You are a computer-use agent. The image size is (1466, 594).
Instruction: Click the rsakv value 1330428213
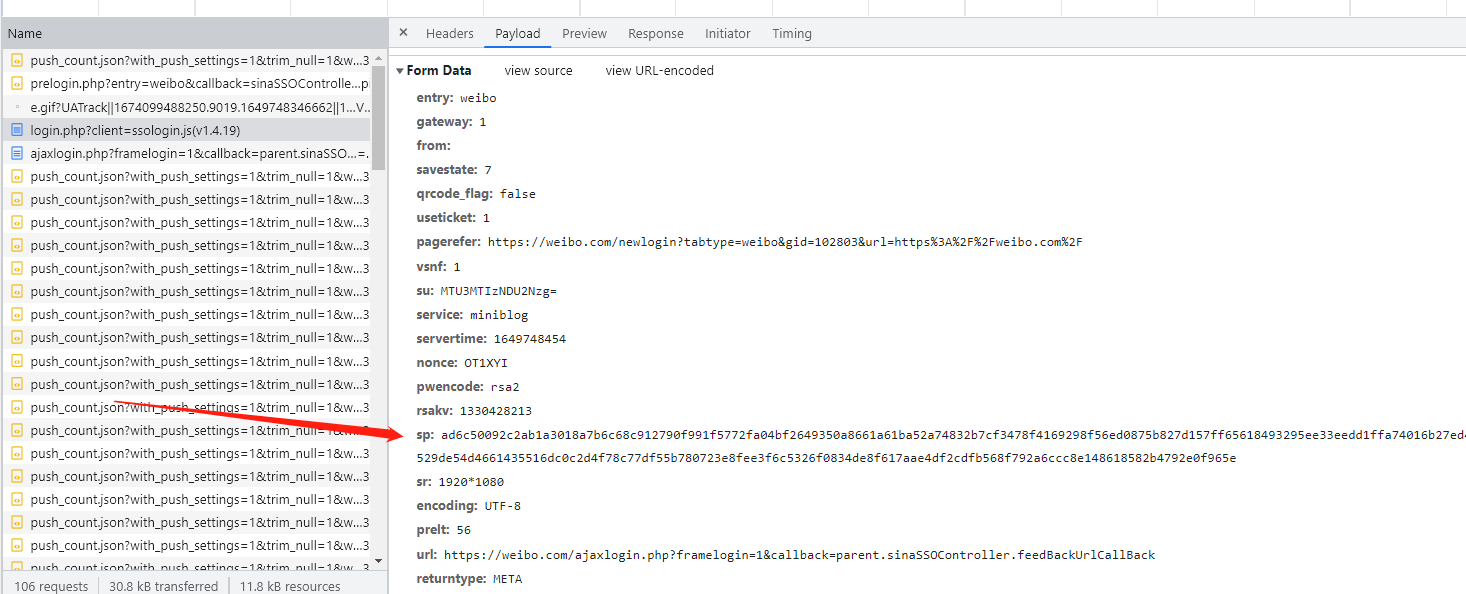point(495,411)
